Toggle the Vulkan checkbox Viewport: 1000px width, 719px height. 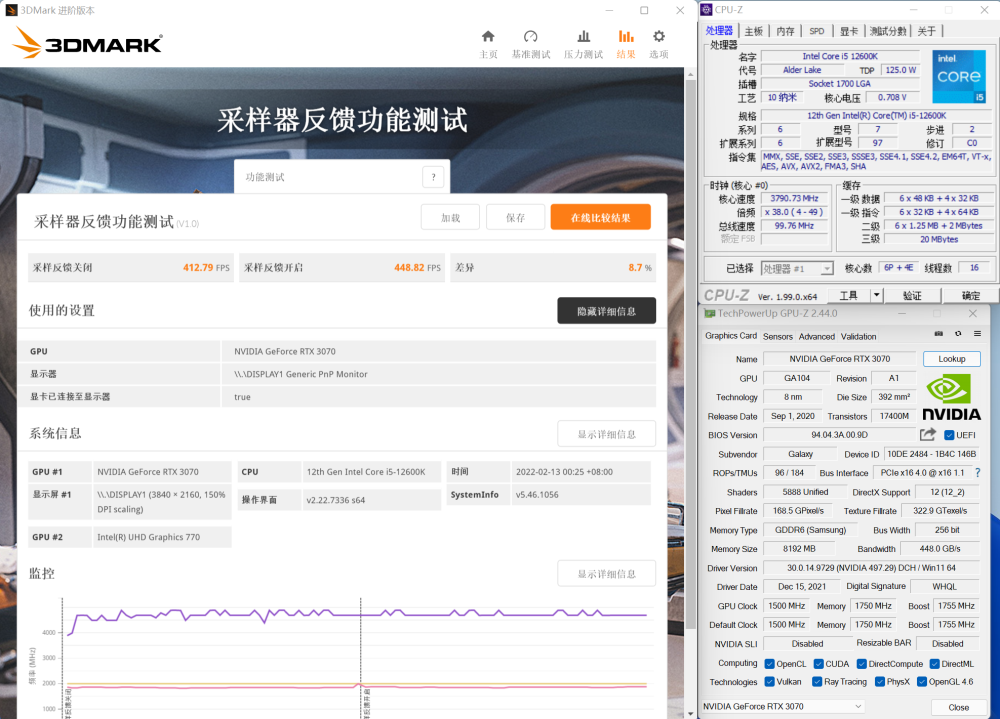769,681
